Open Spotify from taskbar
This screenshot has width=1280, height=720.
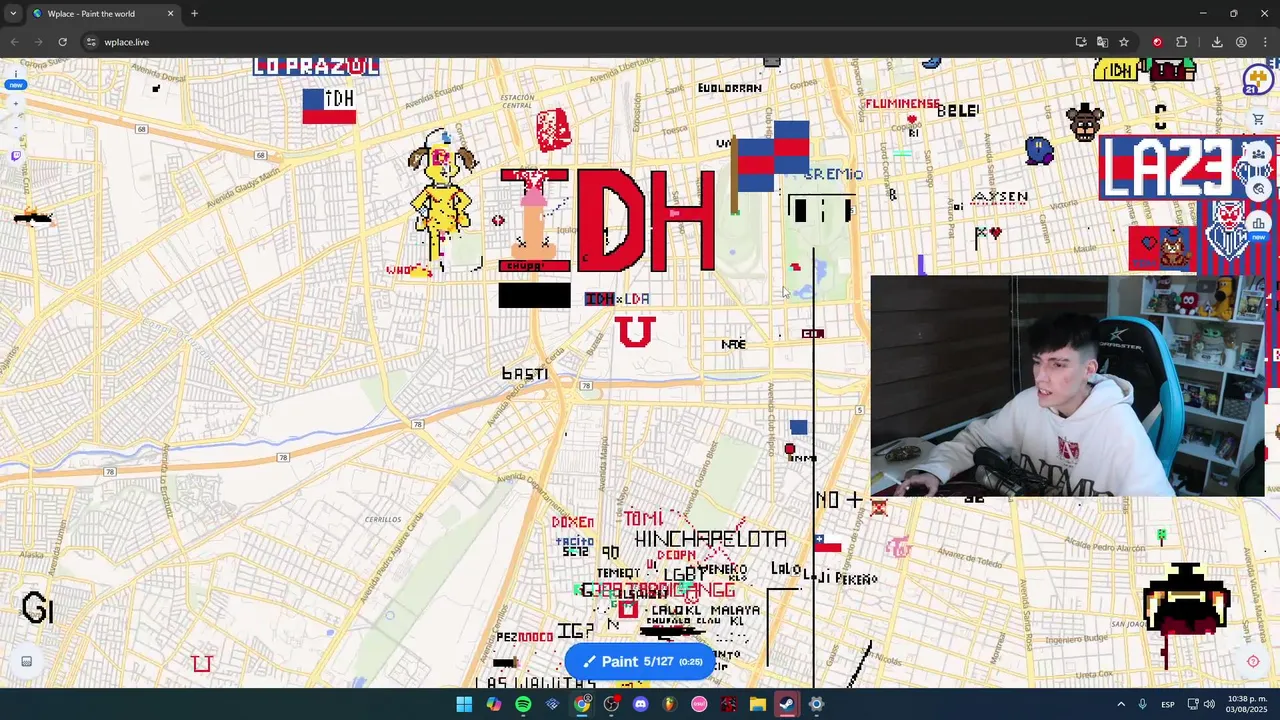(523, 704)
